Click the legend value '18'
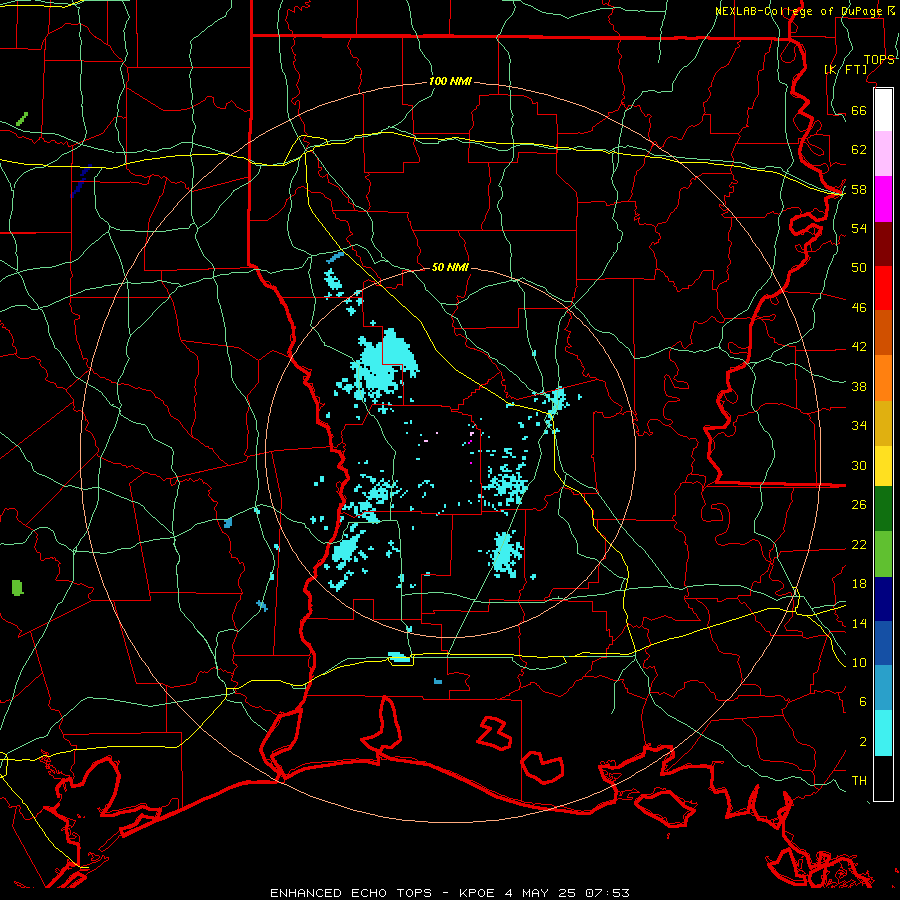 [859, 584]
